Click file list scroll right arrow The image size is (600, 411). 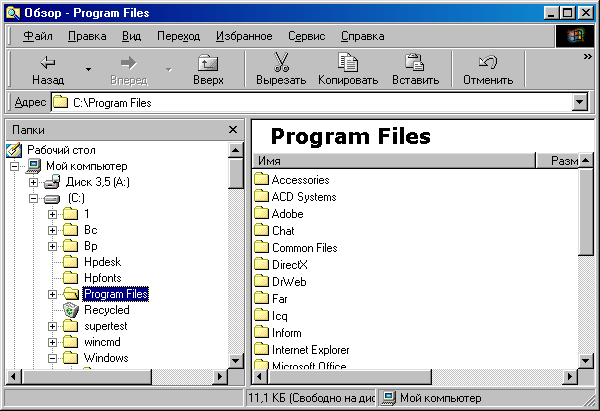pos(570,377)
